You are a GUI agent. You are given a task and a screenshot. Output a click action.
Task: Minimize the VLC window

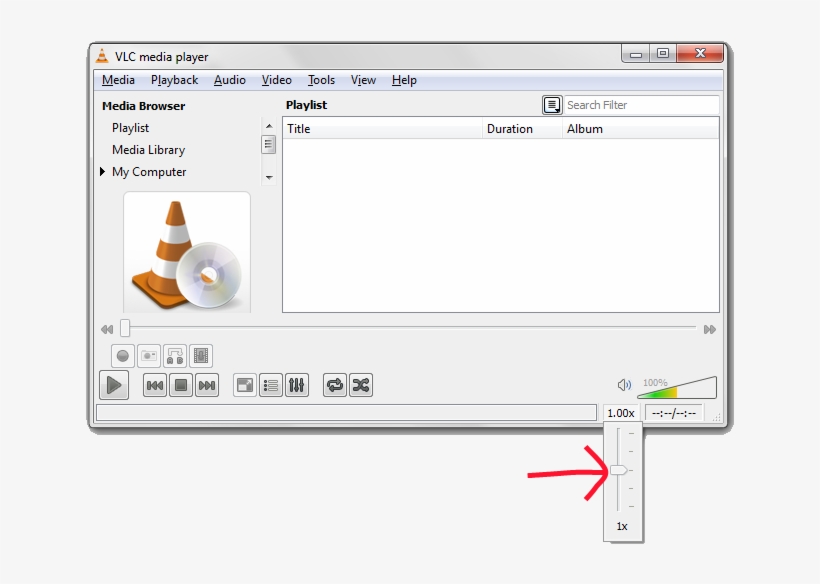tap(636, 53)
